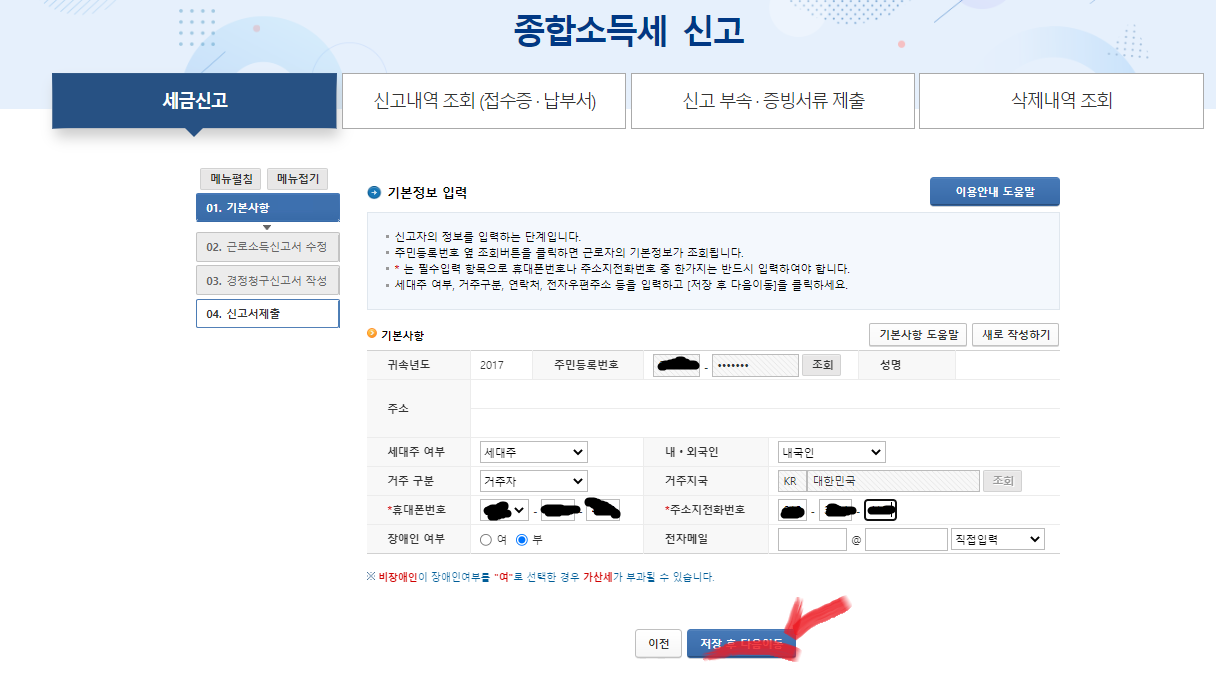Open the 이용안내 도움말 guide
1216x676 pixels.
point(995,191)
